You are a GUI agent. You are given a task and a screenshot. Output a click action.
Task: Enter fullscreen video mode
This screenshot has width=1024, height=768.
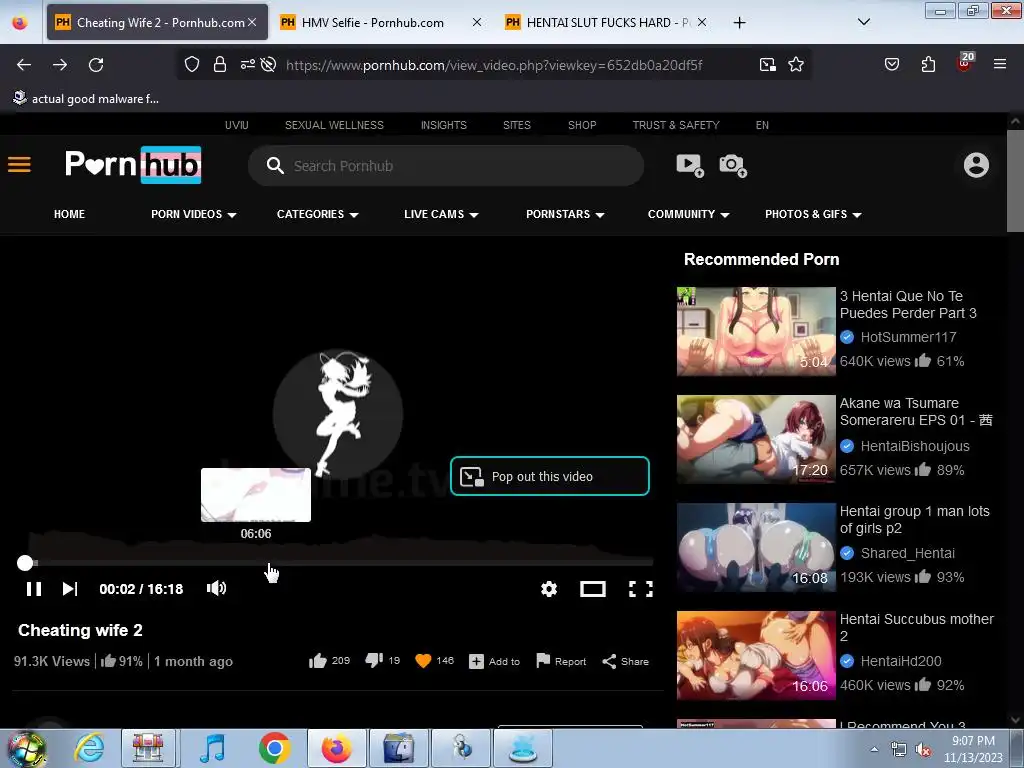click(641, 589)
